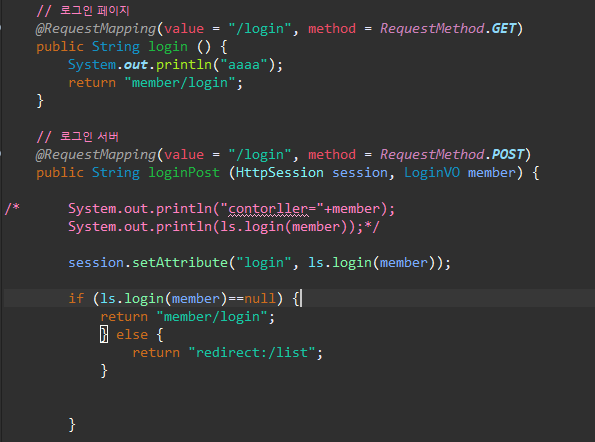The image size is (595, 442).
Task: Click the return "member/login" inside the if block
Action: coord(187,317)
